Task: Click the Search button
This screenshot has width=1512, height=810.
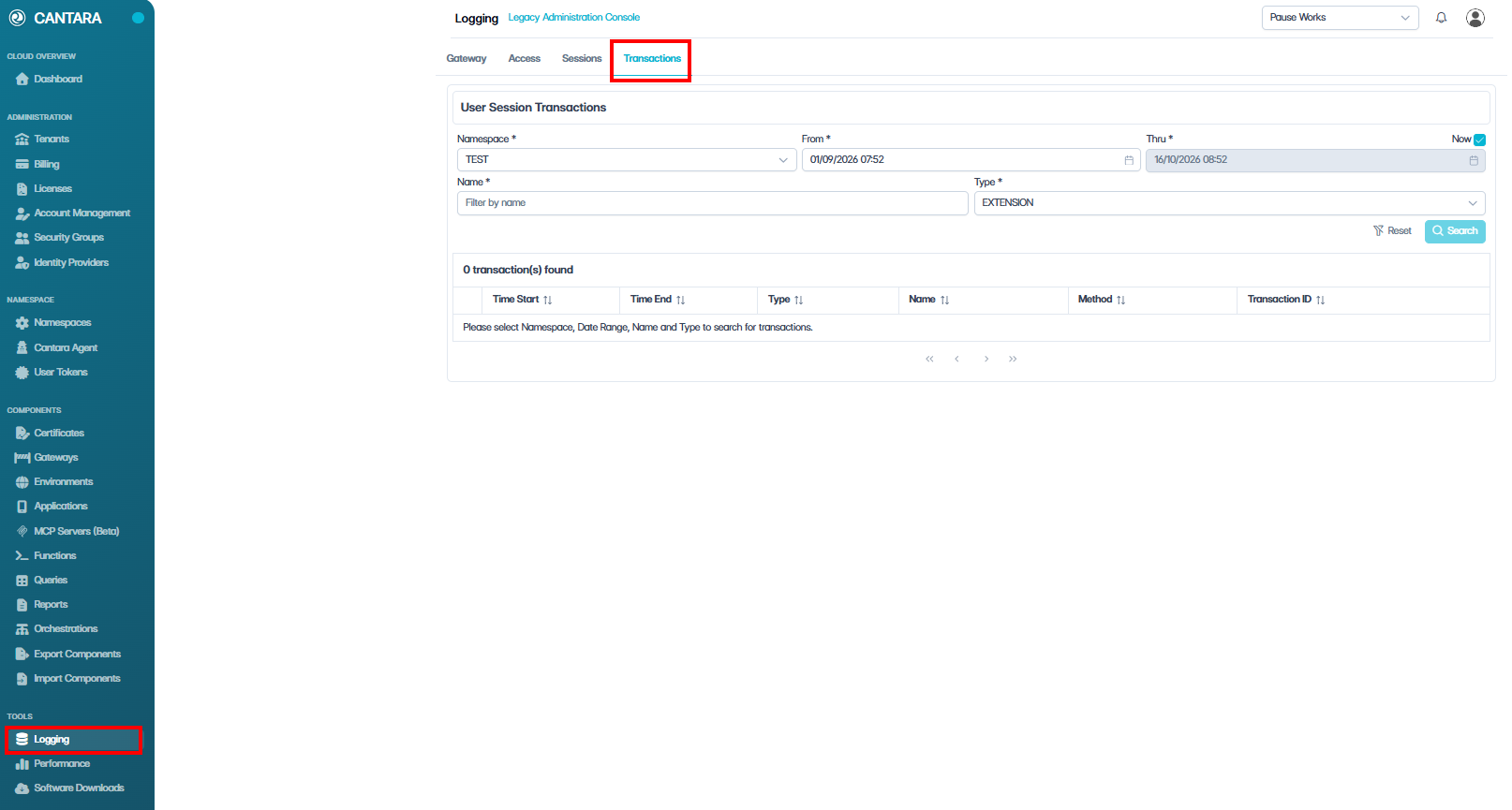Action: (1455, 231)
